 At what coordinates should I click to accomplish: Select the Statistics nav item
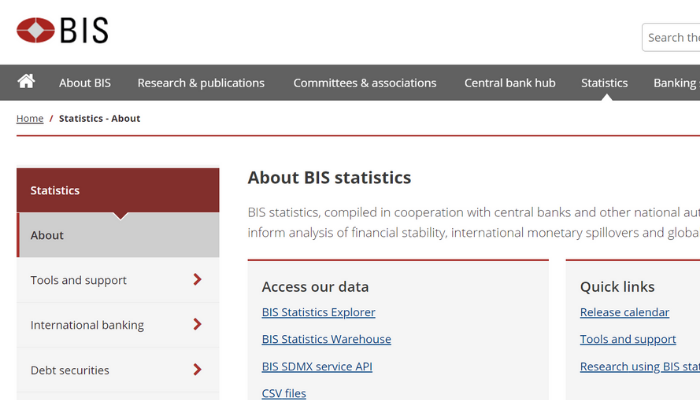pos(604,83)
